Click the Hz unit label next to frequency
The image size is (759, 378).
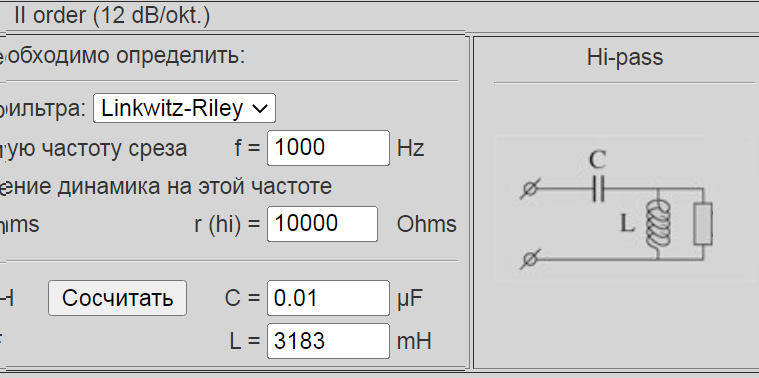coord(410,148)
